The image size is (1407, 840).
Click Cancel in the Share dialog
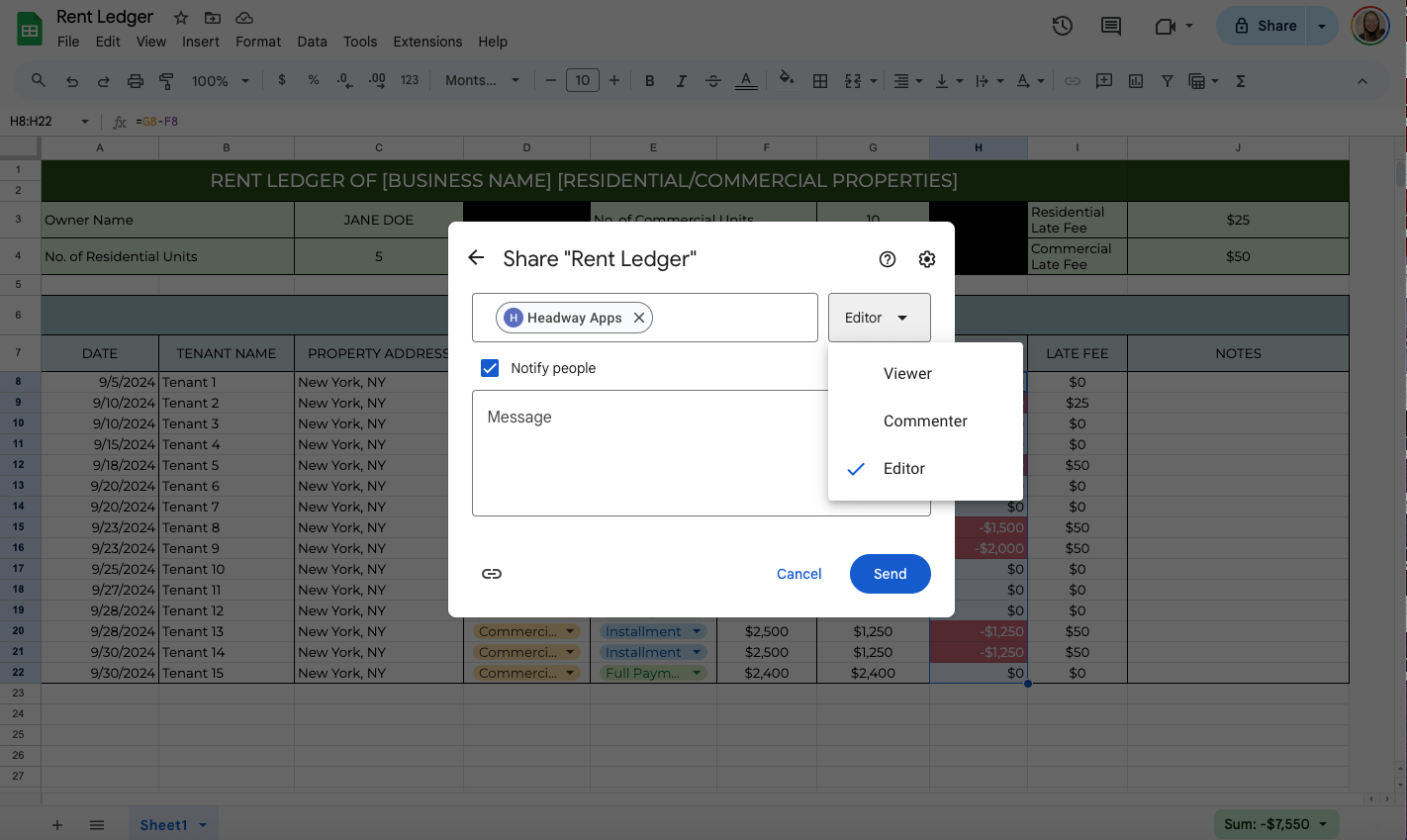(798, 574)
